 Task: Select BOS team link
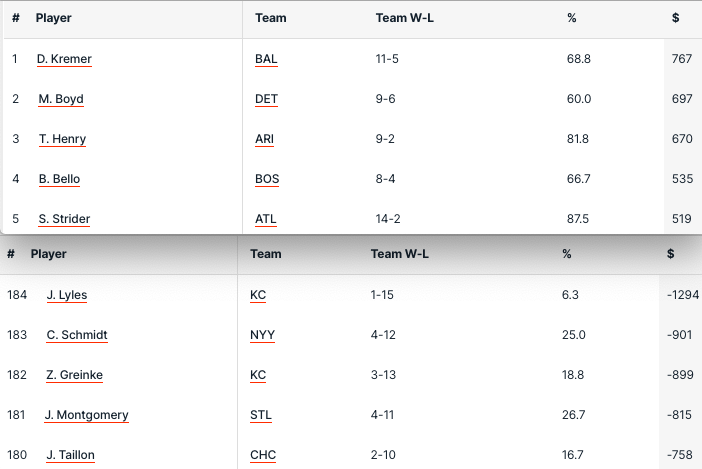pos(267,179)
